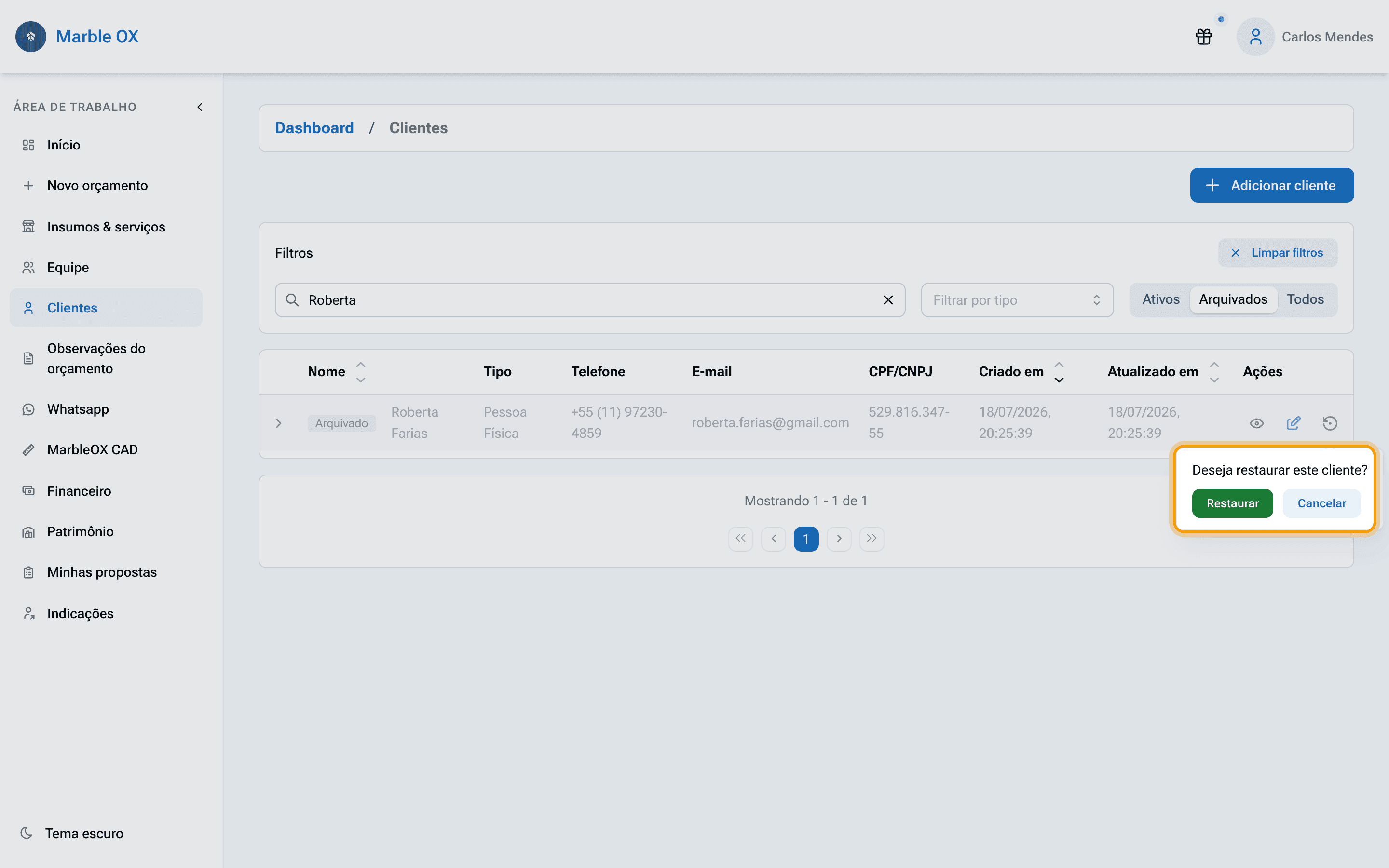Click the Adicionar cliente button

[x=1271, y=186]
